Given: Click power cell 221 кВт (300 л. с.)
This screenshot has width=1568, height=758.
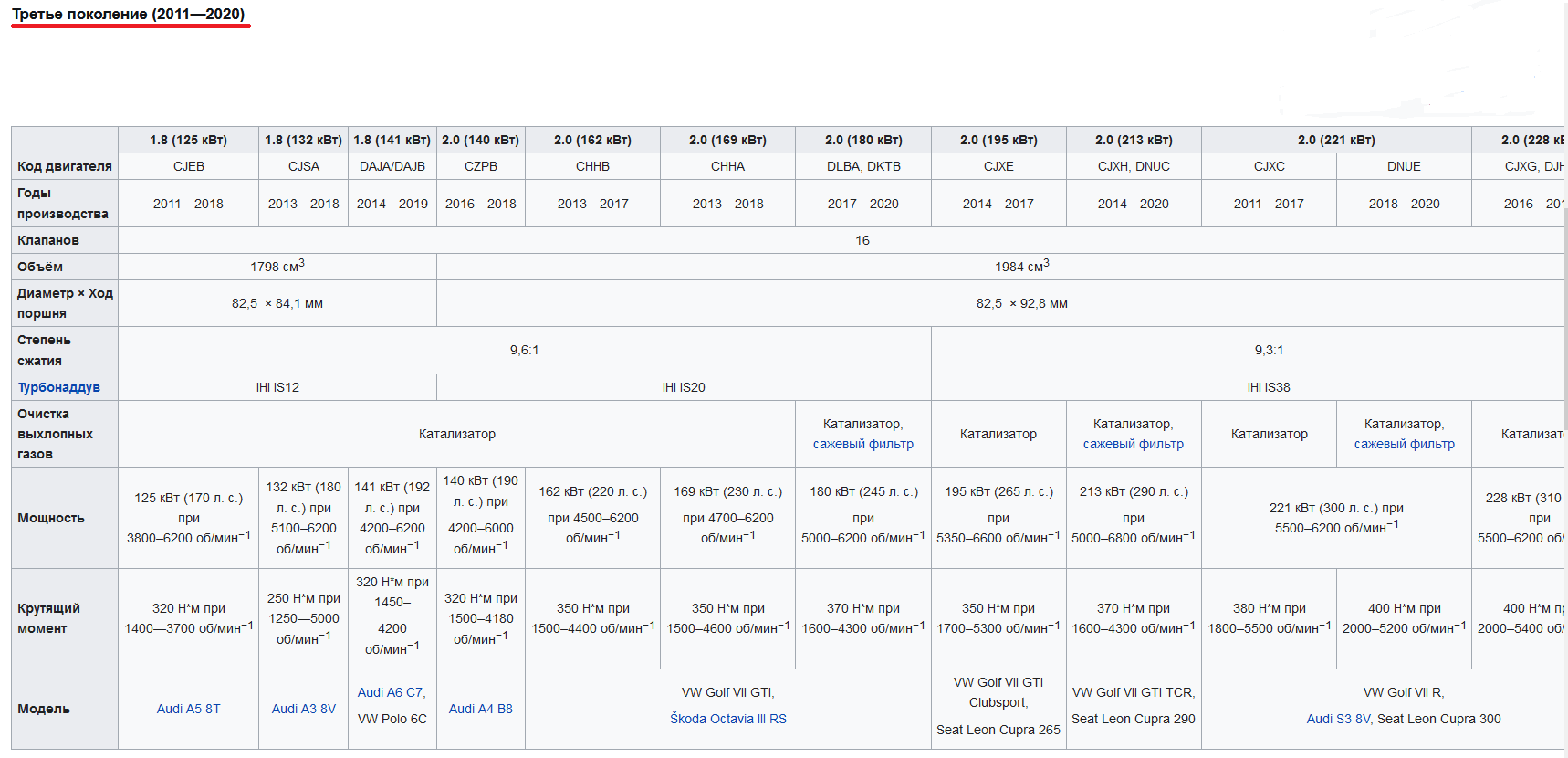Looking at the screenshot, I should [x=1336, y=518].
